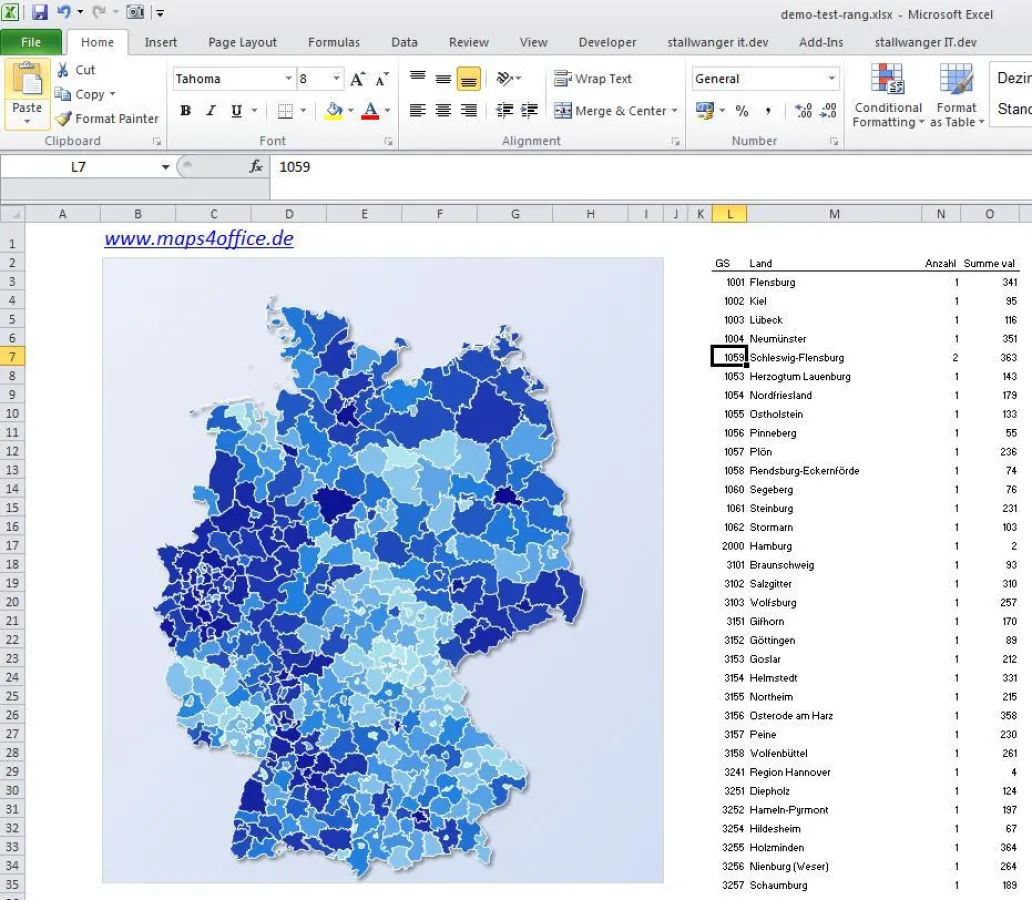
Task: Click the Increase Decimal icon
Action: (802, 111)
